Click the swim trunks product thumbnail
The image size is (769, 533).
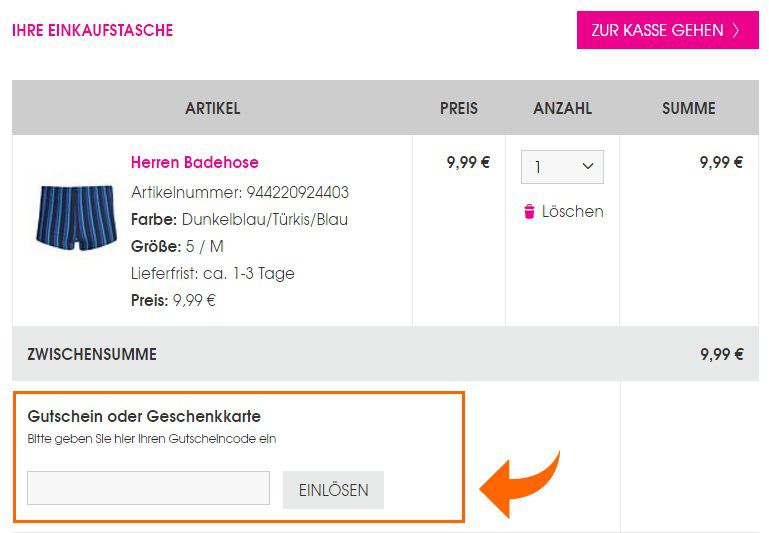pyautogui.click(x=77, y=217)
